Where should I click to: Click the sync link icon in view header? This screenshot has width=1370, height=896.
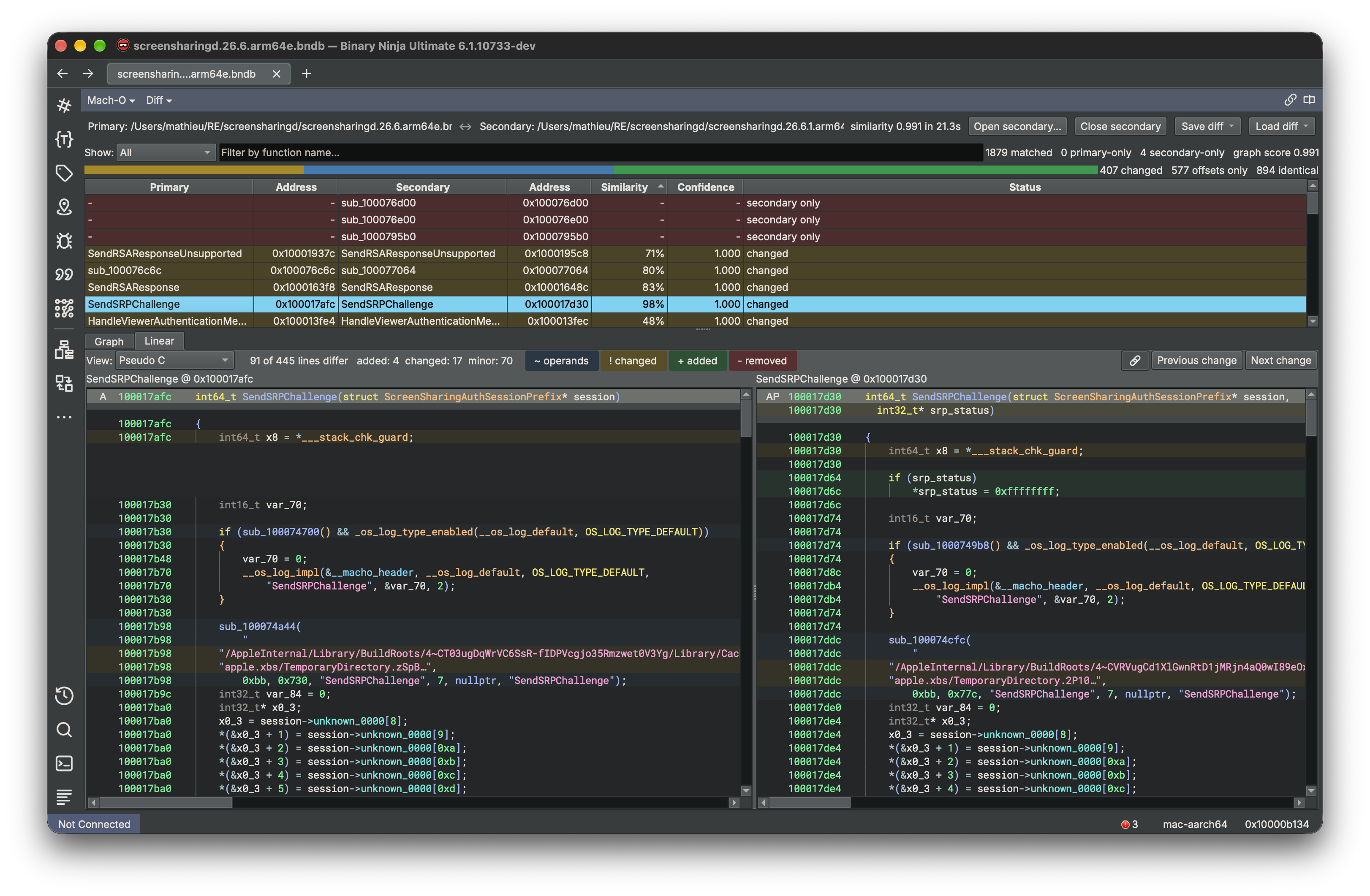1290,100
